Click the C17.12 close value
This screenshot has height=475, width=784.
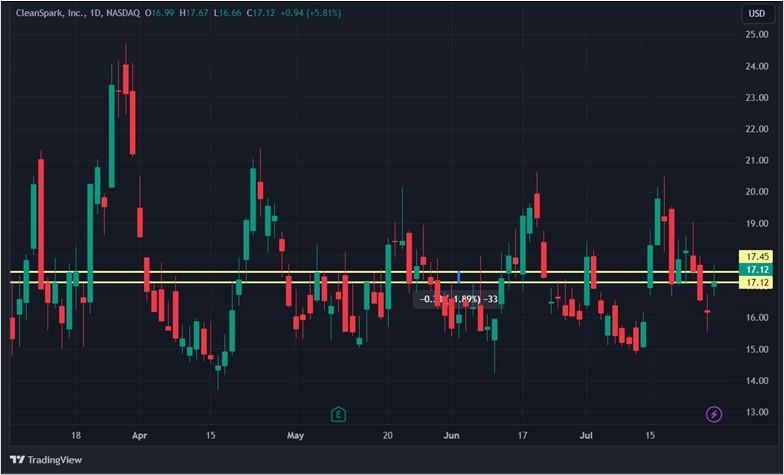pyautogui.click(x=261, y=13)
